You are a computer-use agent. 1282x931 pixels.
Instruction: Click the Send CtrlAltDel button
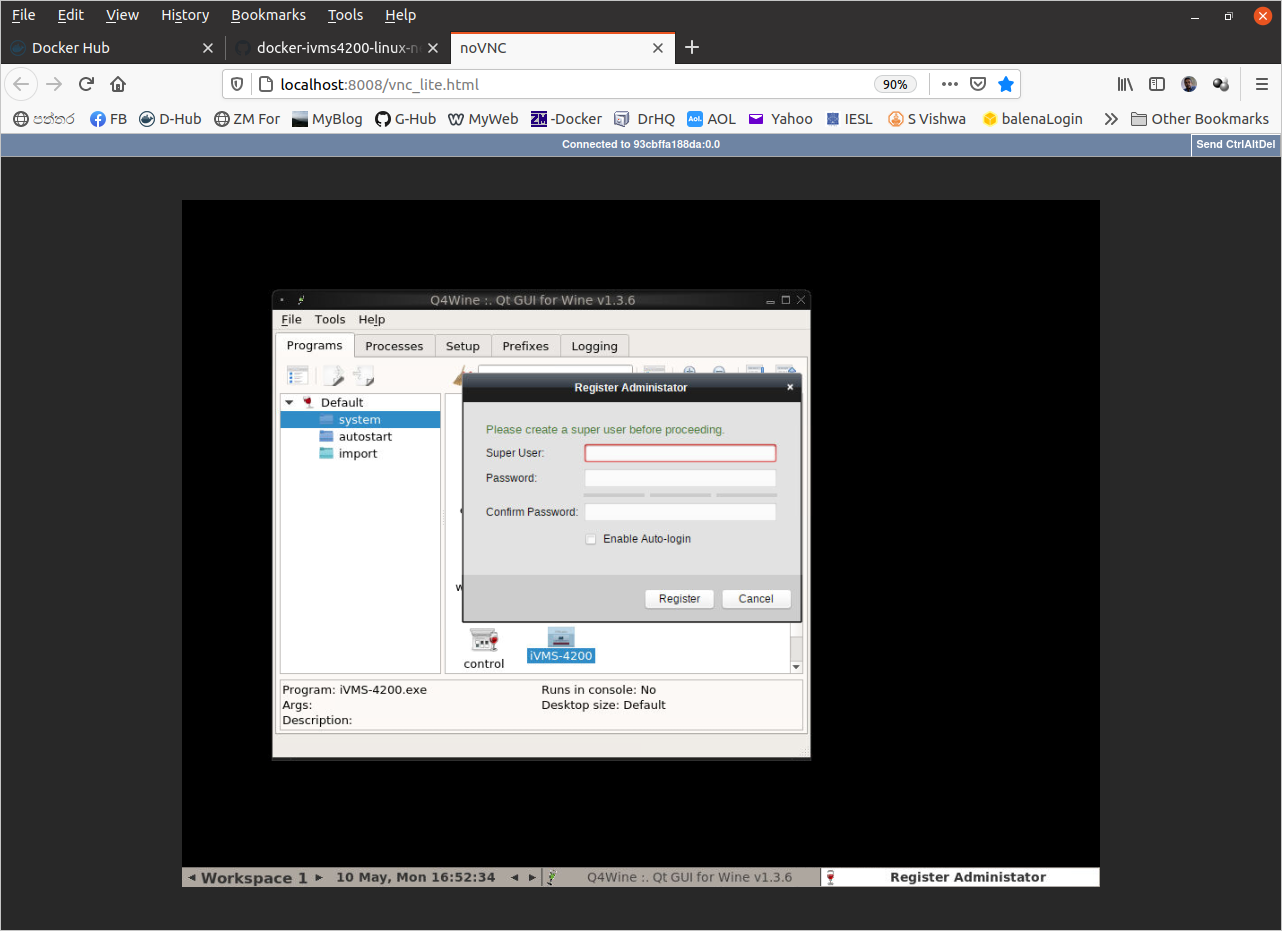pyautogui.click(x=1236, y=144)
